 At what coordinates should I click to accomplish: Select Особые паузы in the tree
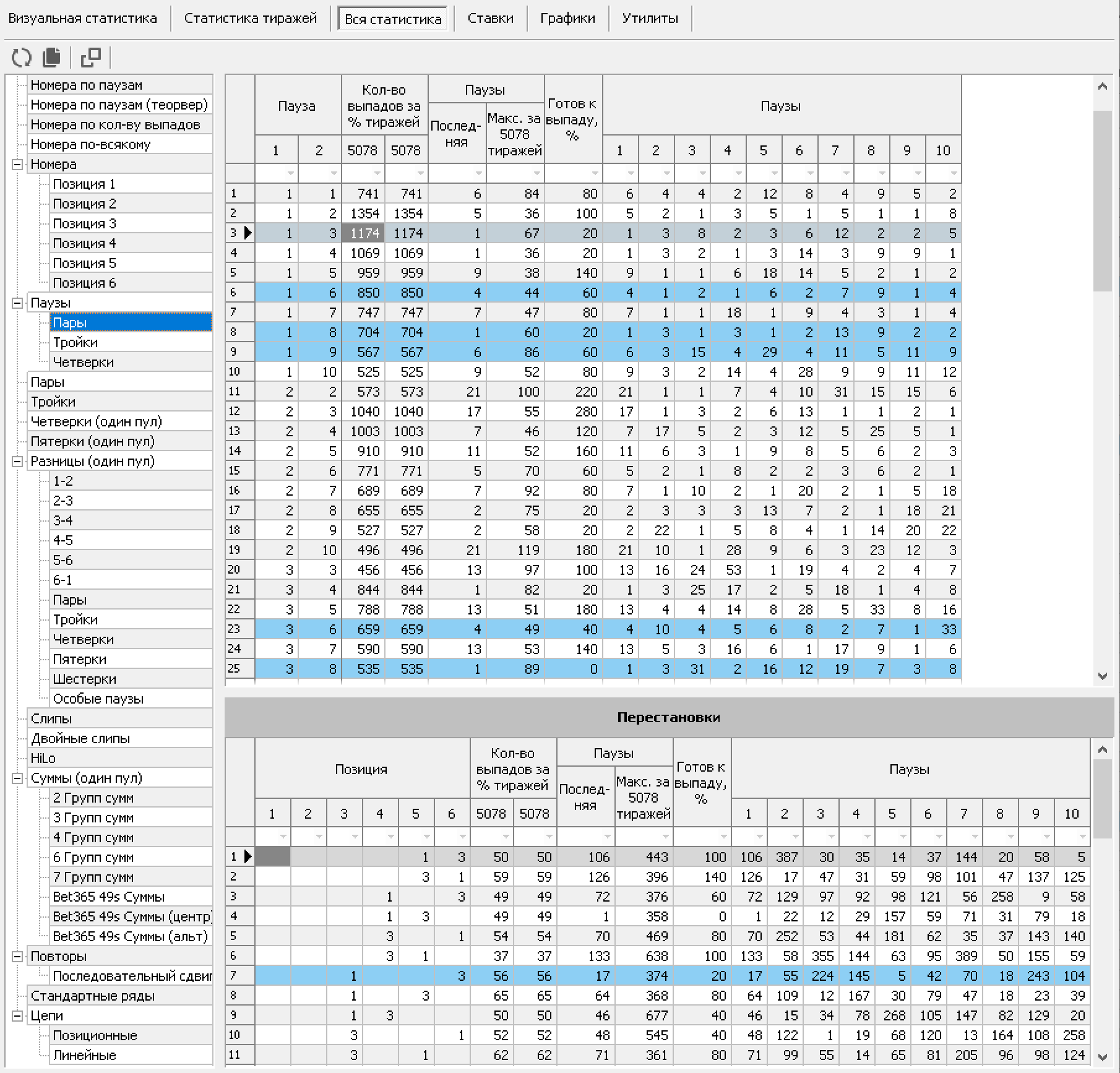[x=98, y=699]
